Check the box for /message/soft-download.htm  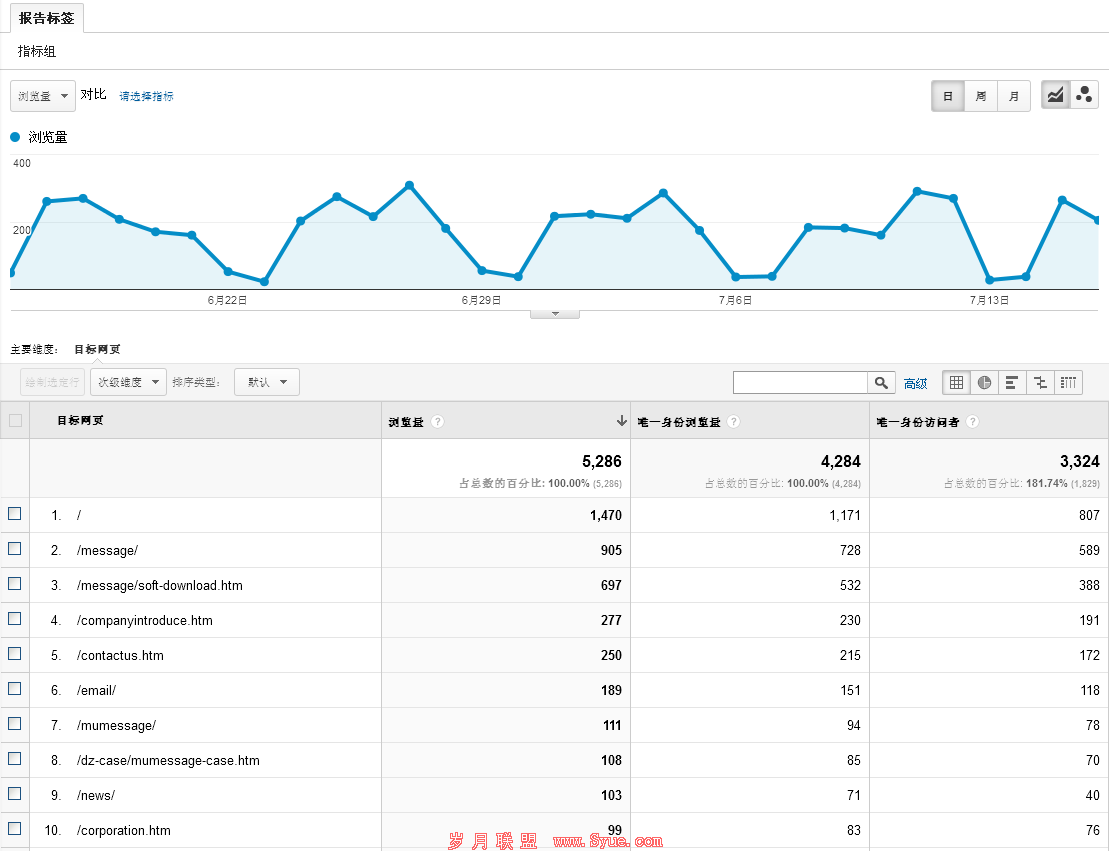[x=15, y=584]
